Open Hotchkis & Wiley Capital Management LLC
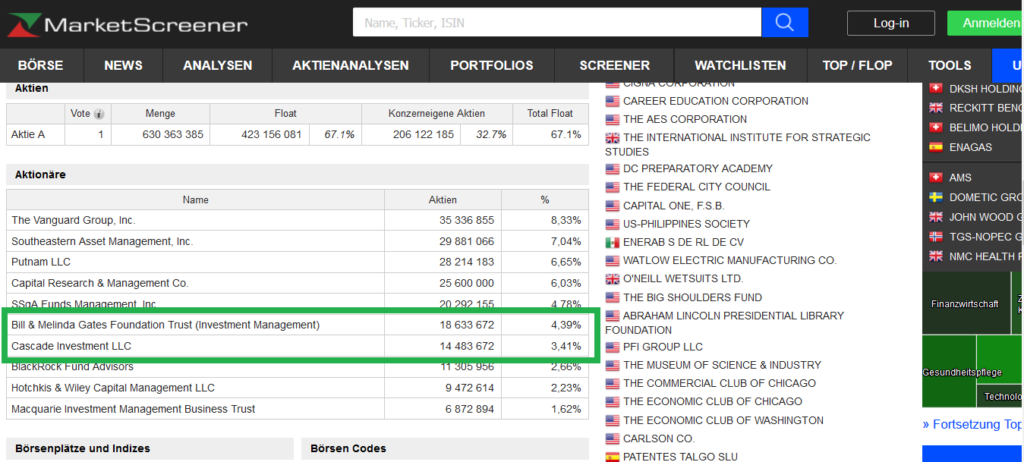This screenshot has width=1024, height=462. pos(113,388)
